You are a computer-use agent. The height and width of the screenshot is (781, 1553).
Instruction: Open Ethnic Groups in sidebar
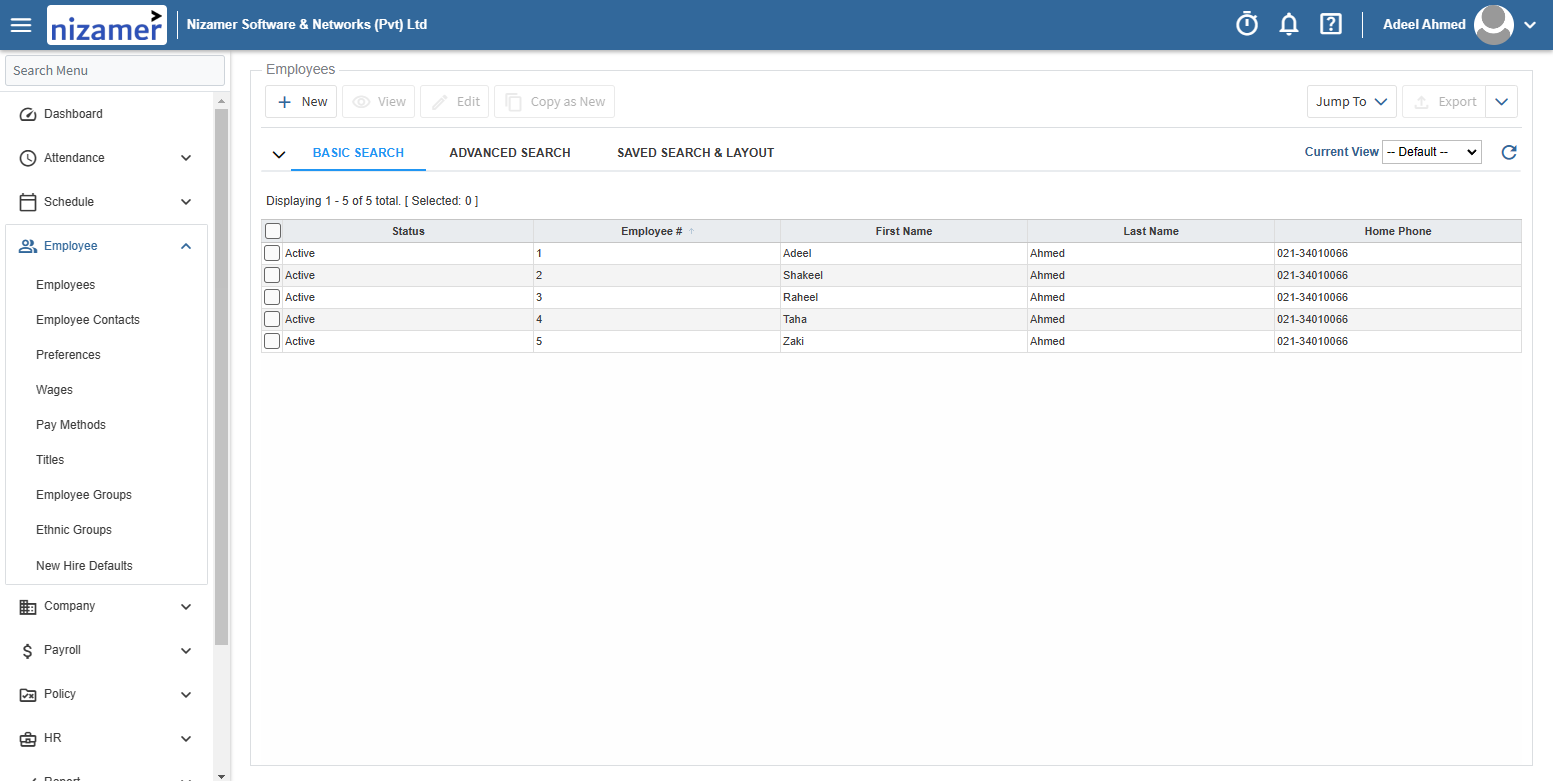pyautogui.click(x=74, y=530)
